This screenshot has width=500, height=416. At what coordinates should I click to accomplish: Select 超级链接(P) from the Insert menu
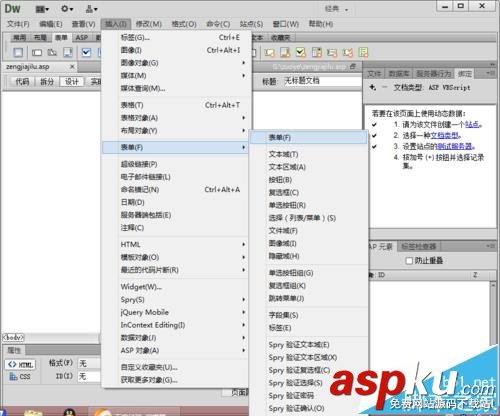[176, 164]
